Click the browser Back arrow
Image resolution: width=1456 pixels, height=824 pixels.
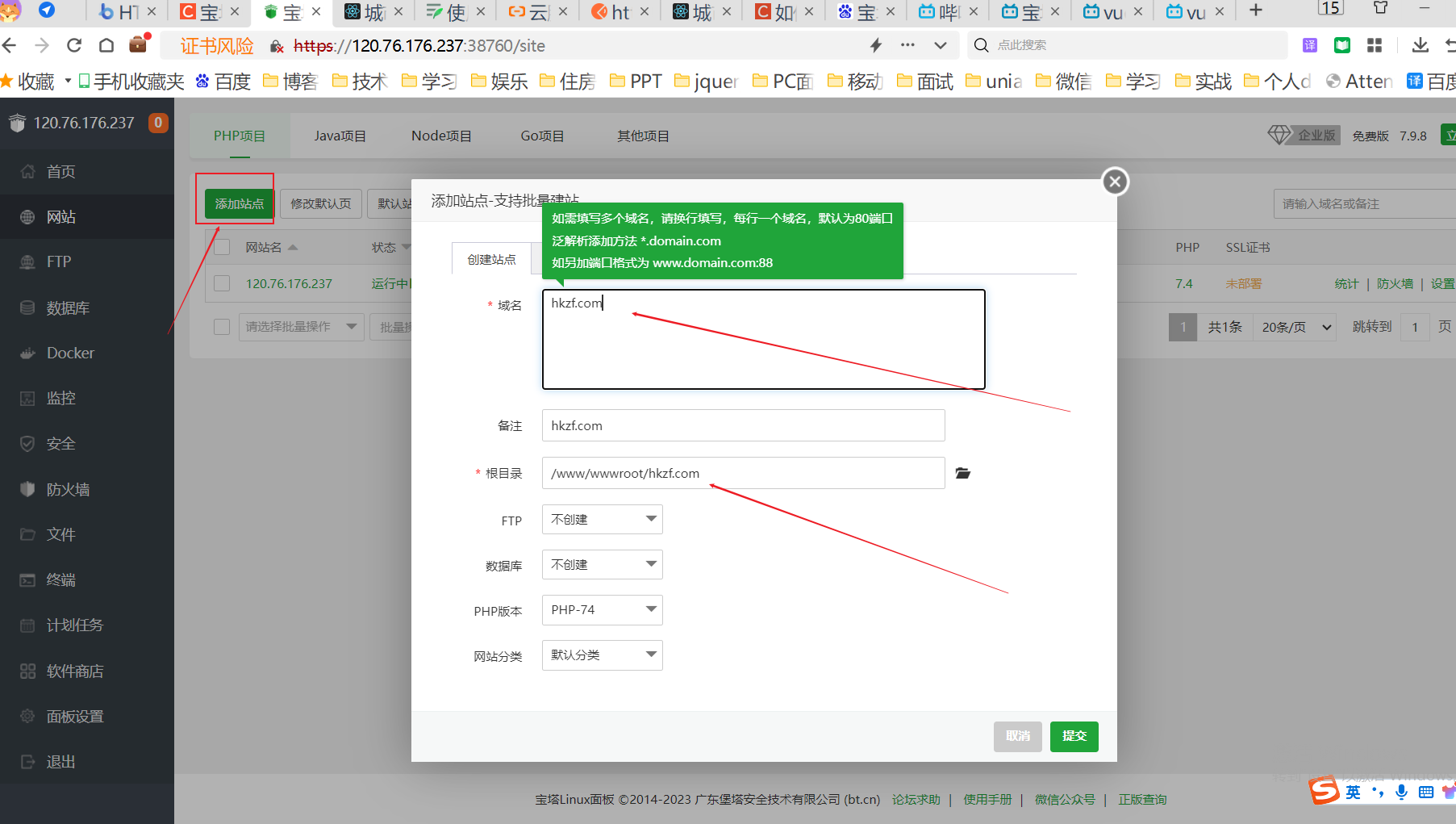pyautogui.click(x=10, y=45)
